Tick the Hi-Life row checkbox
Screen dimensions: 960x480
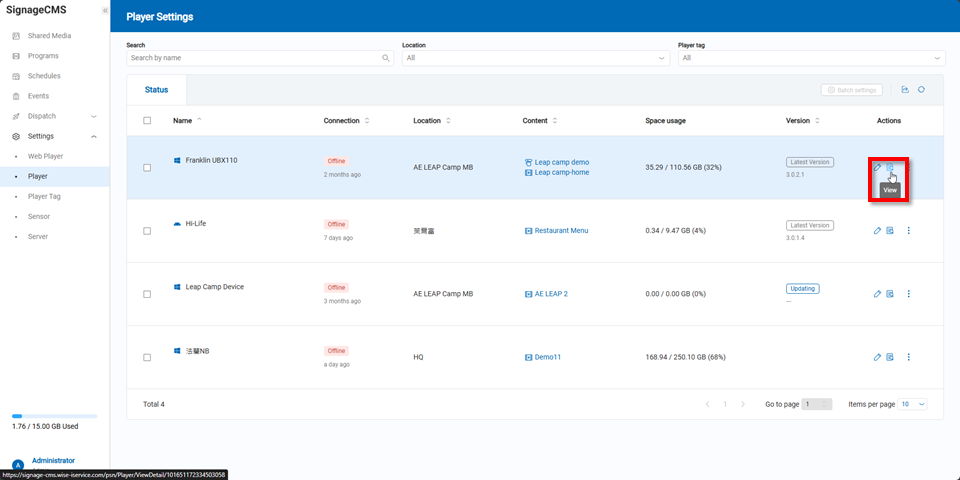147,231
